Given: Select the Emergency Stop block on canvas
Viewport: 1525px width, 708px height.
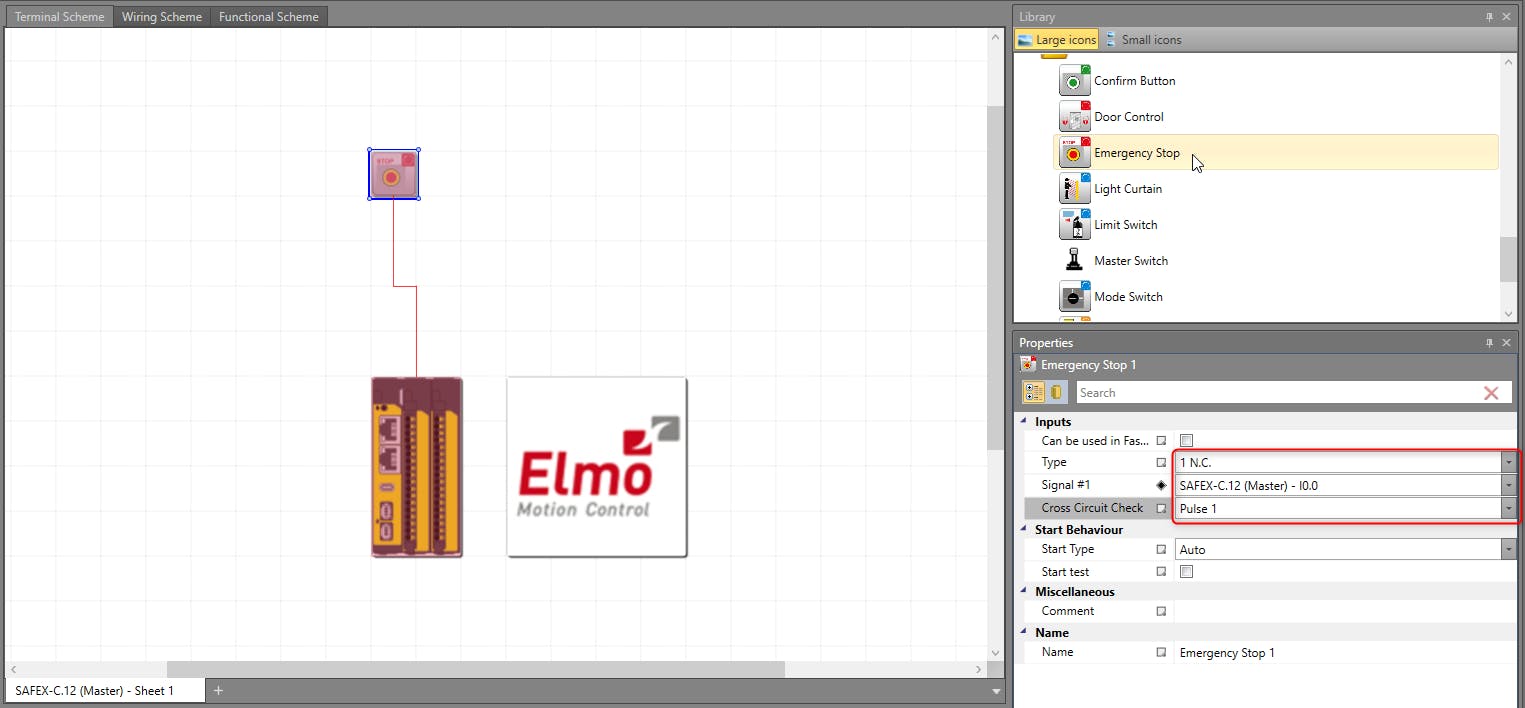Looking at the screenshot, I should tap(393, 175).
